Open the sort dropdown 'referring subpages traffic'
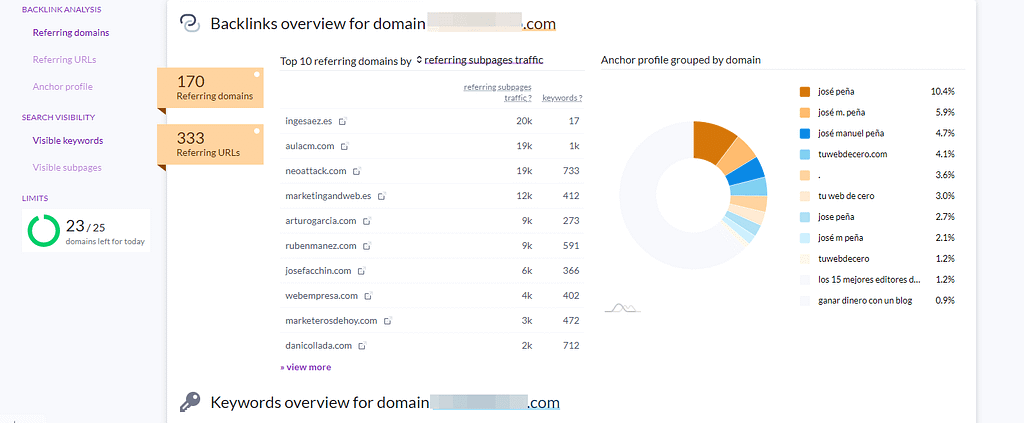 [x=480, y=60]
